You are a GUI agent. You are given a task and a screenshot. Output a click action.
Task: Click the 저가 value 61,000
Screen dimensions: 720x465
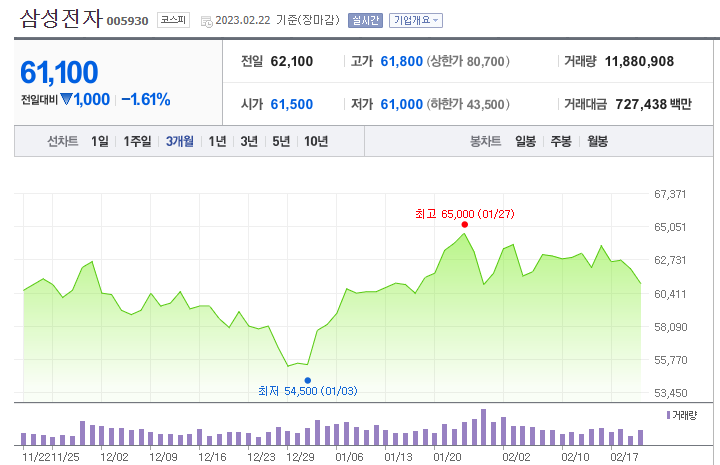(401, 104)
